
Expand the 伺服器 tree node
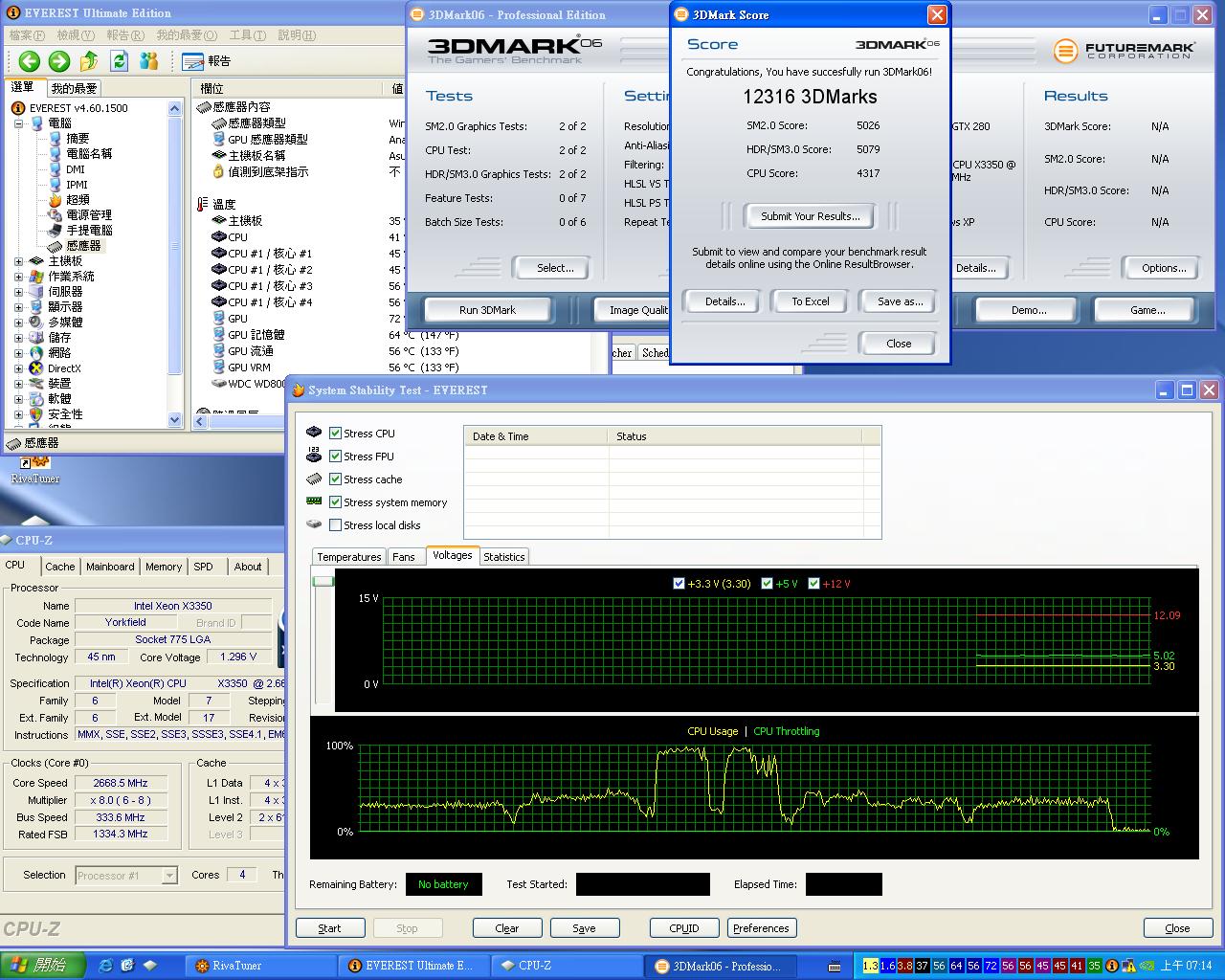tap(18, 292)
